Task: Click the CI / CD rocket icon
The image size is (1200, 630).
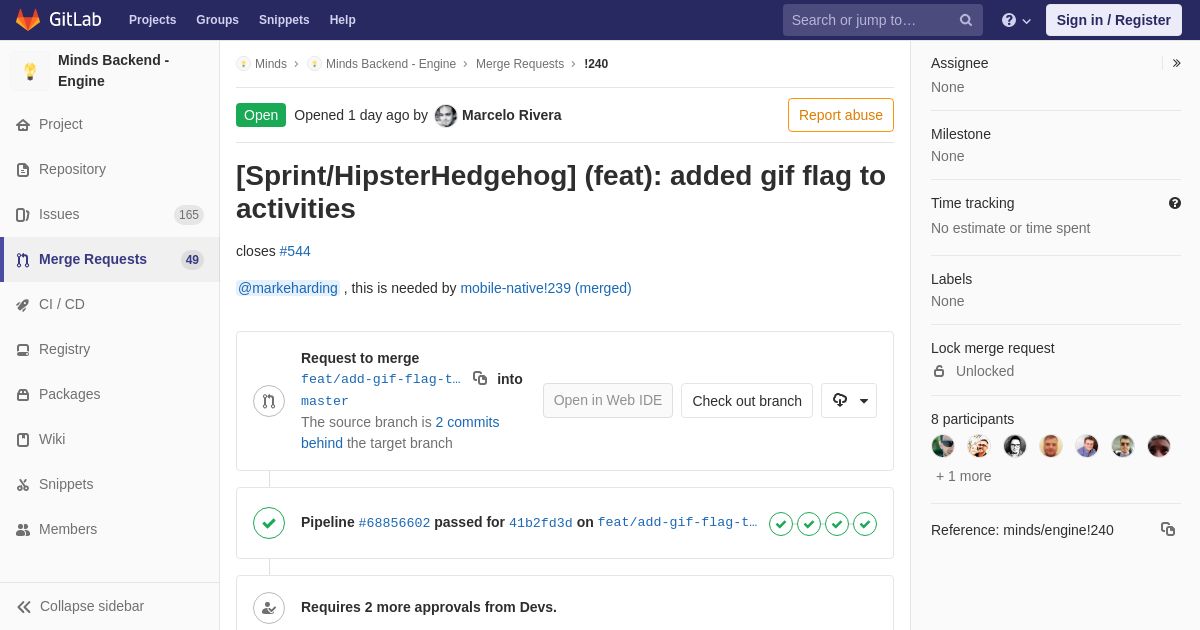Action: pos(23,305)
